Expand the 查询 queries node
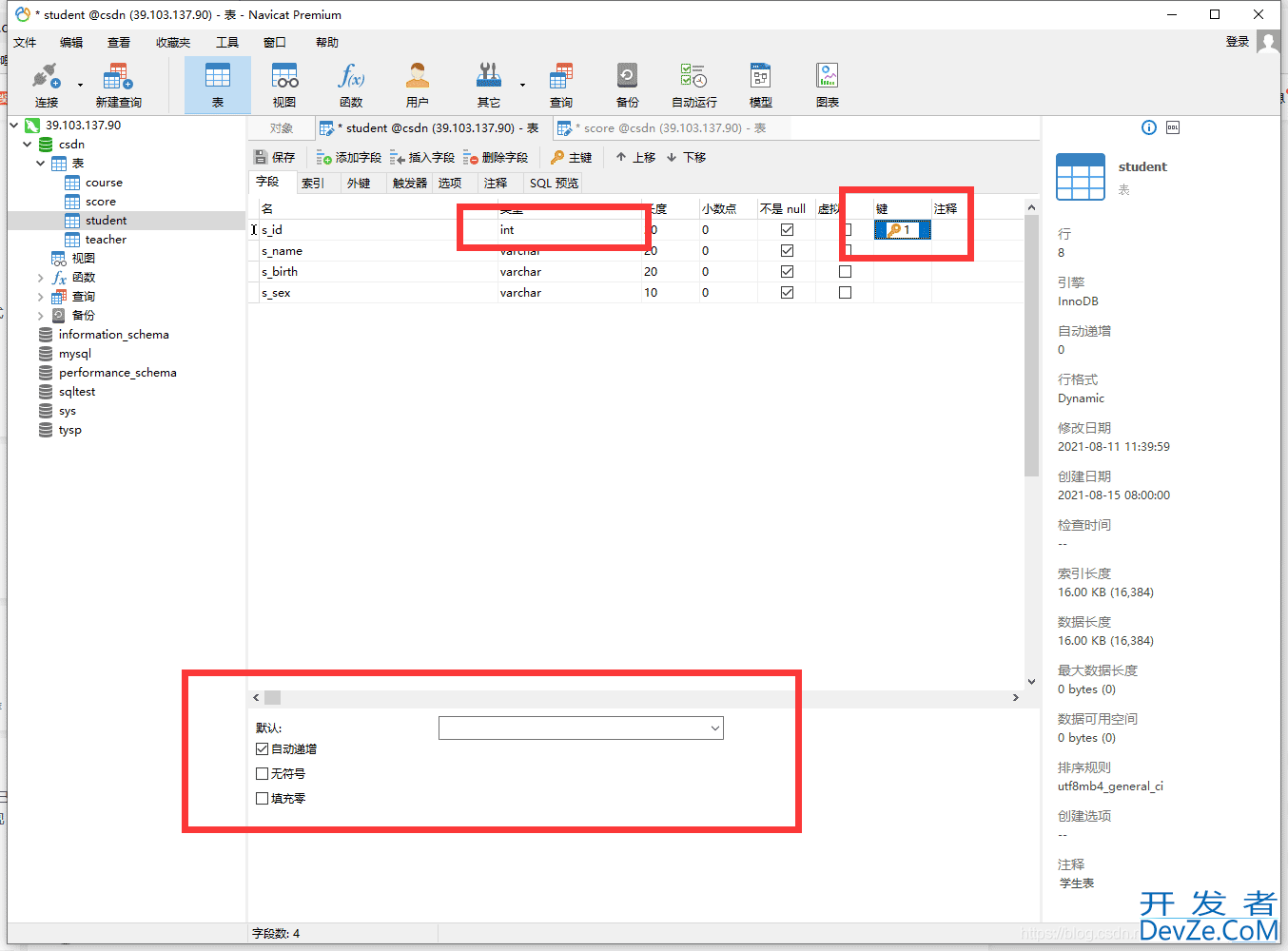 (40, 297)
